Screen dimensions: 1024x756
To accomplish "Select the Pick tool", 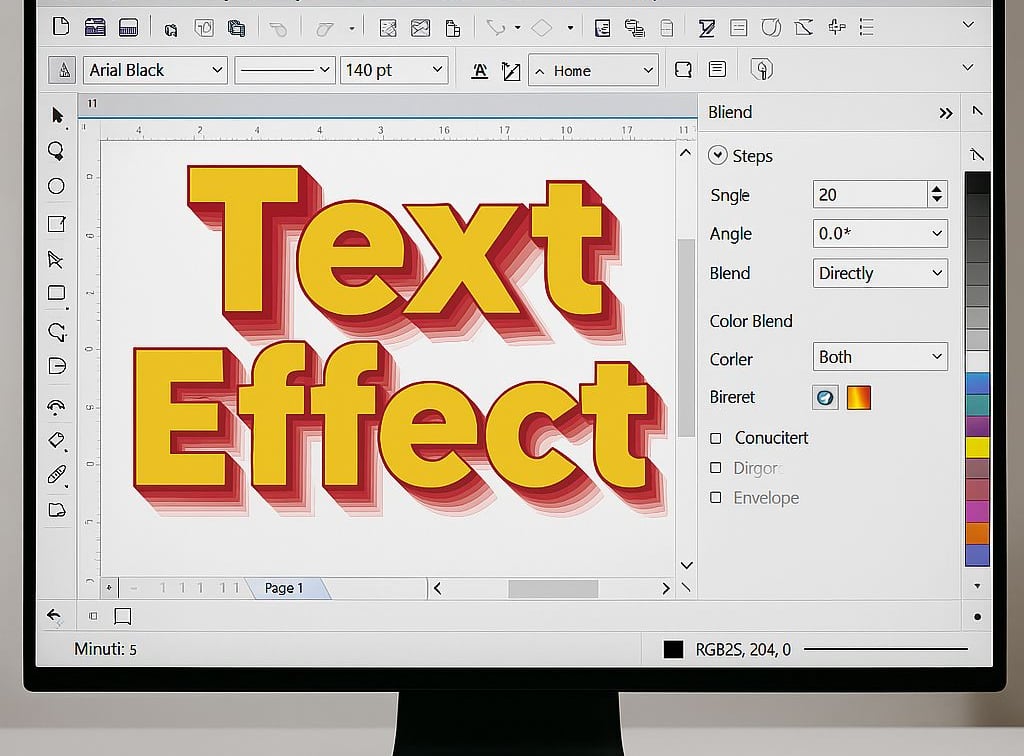I will coord(57,115).
